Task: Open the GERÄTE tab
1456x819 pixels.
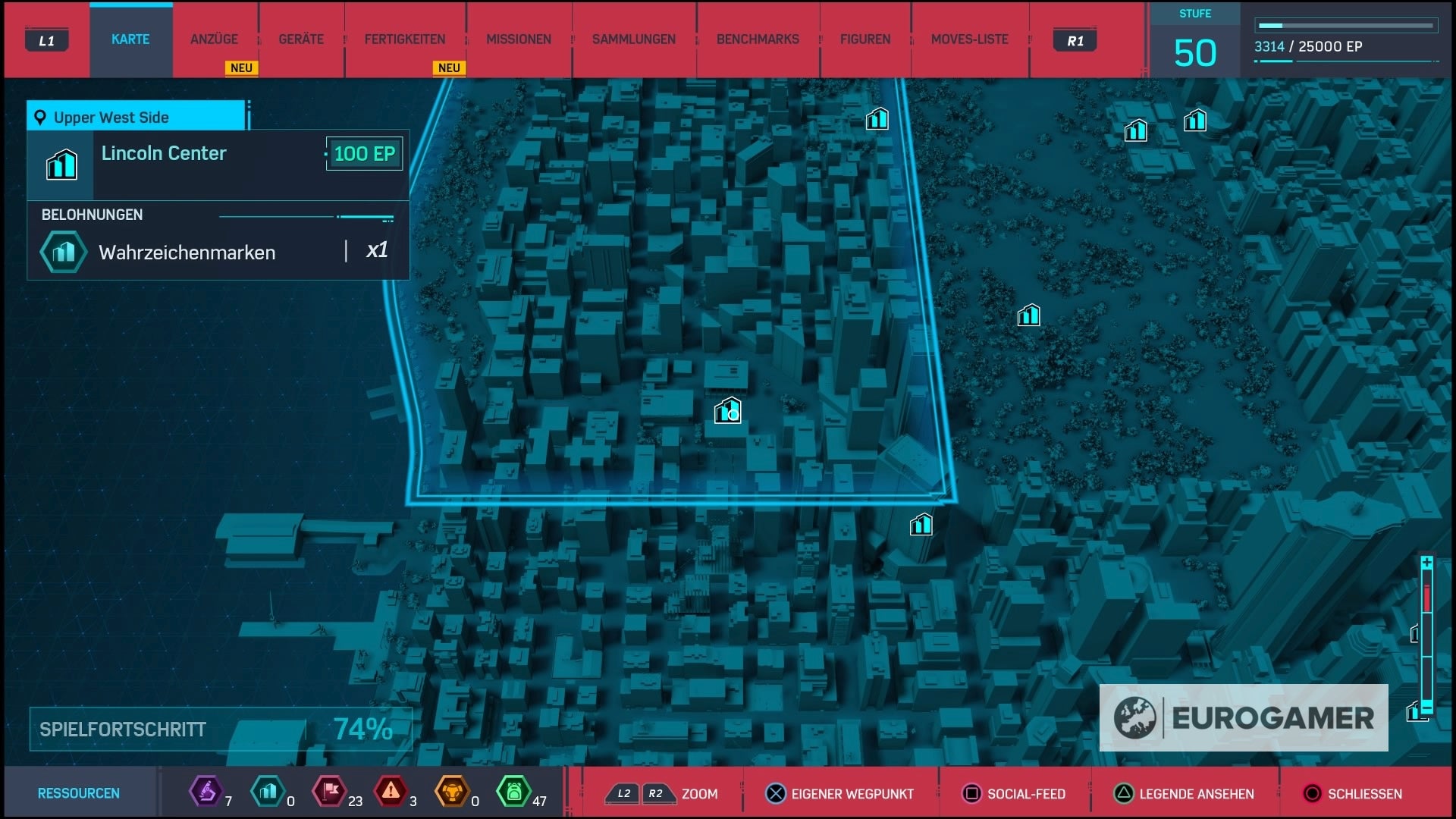Action: click(x=301, y=39)
